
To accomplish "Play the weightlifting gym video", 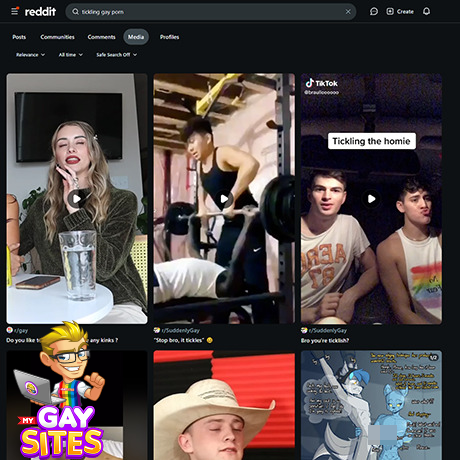I will [x=224, y=199].
